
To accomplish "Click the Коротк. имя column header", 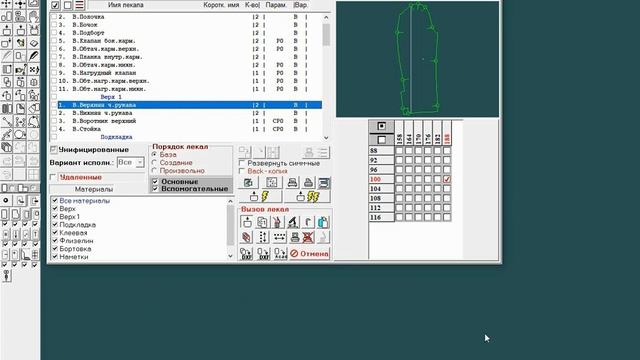I will point(221,5).
